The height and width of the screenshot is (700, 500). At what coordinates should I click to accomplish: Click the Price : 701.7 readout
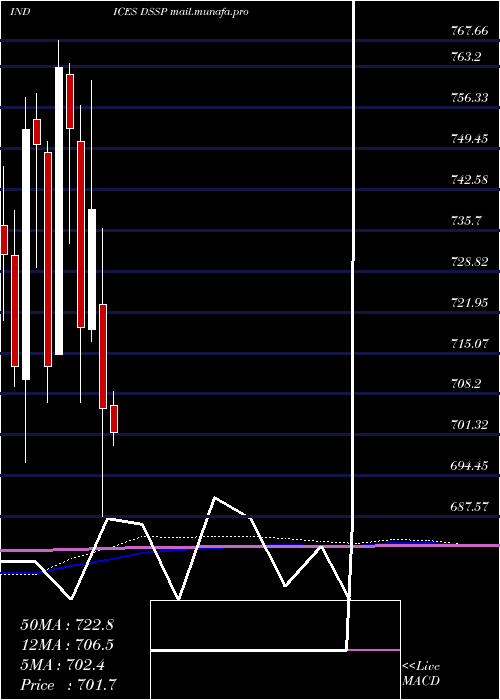pyautogui.click(x=69, y=685)
